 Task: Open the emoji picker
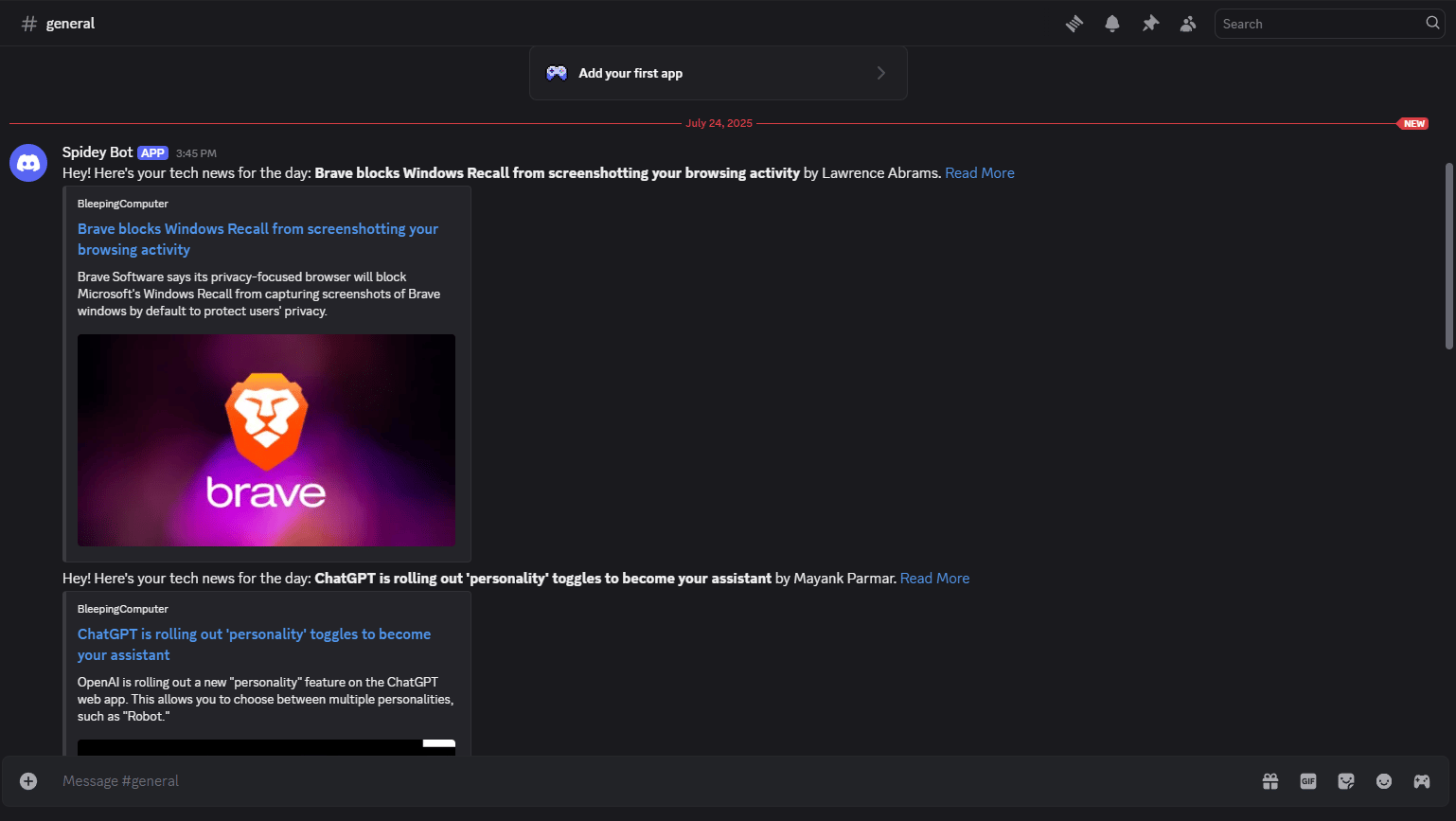(x=1384, y=781)
